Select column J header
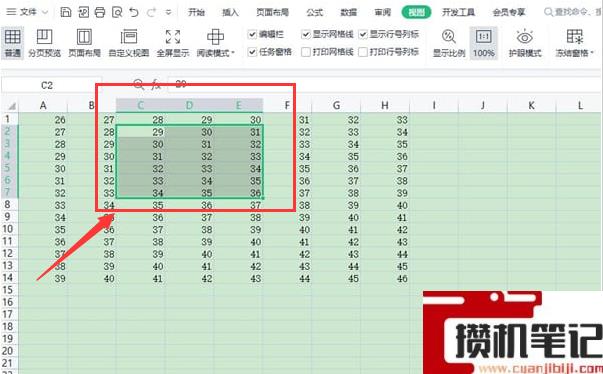 (483, 105)
